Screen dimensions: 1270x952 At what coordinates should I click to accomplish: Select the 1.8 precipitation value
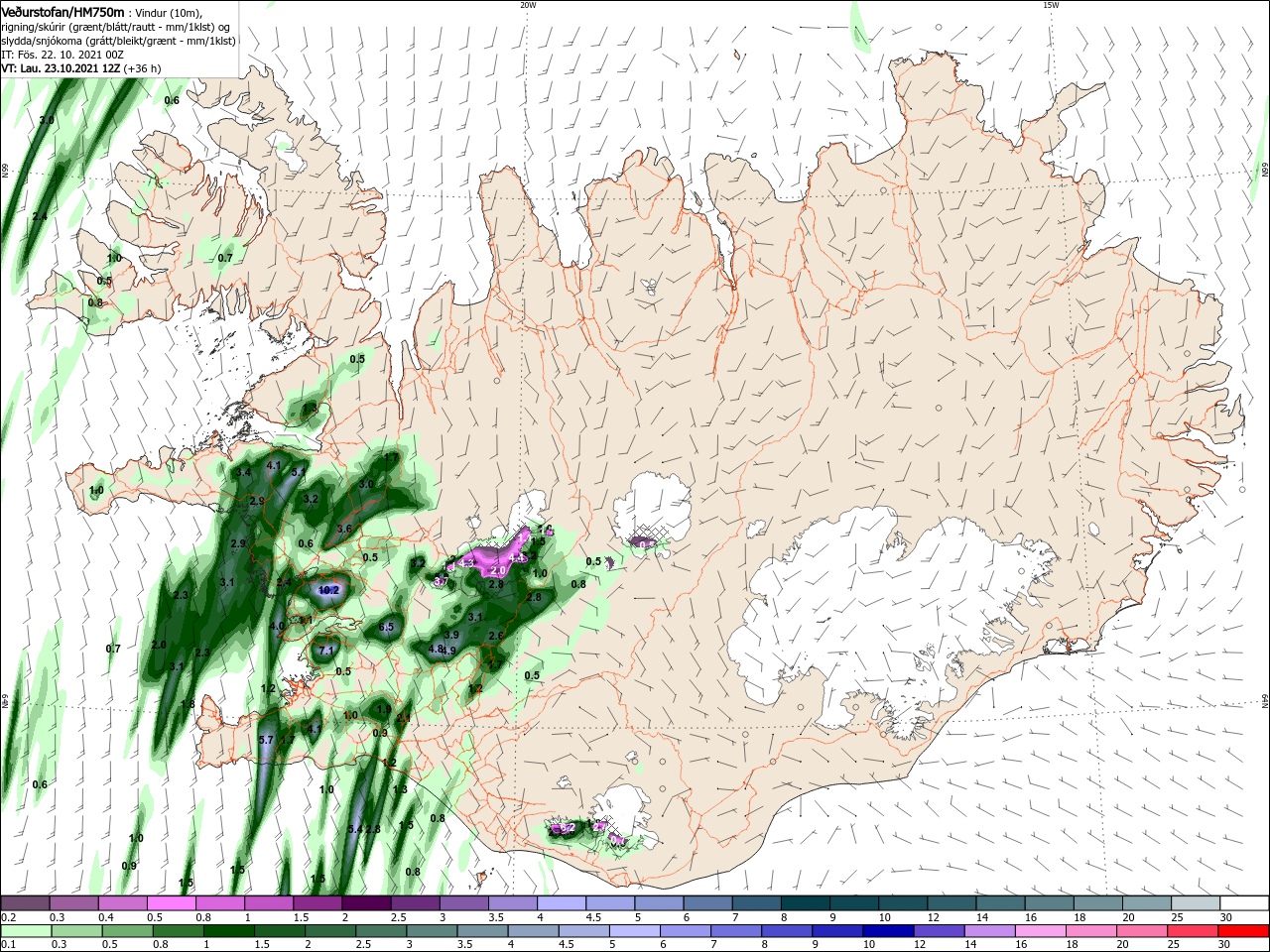click(188, 704)
